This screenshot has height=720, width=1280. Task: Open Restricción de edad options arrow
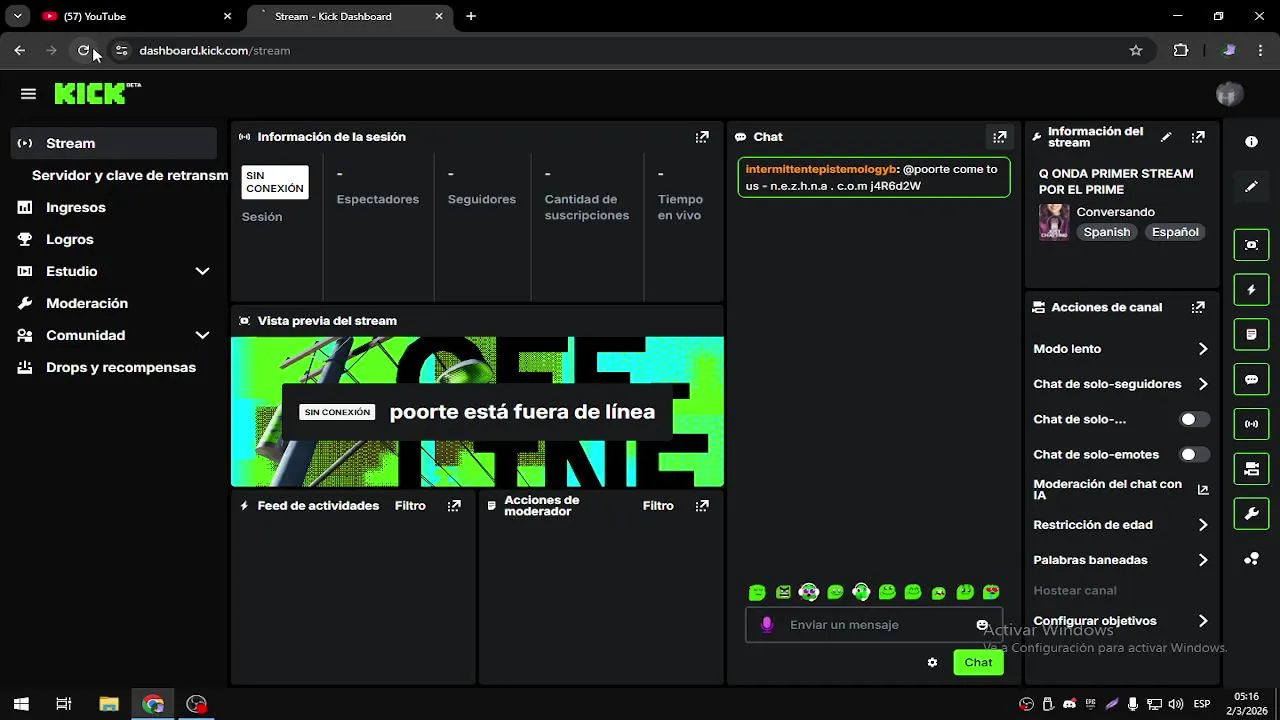pyautogui.click(x=1203, y=525)
